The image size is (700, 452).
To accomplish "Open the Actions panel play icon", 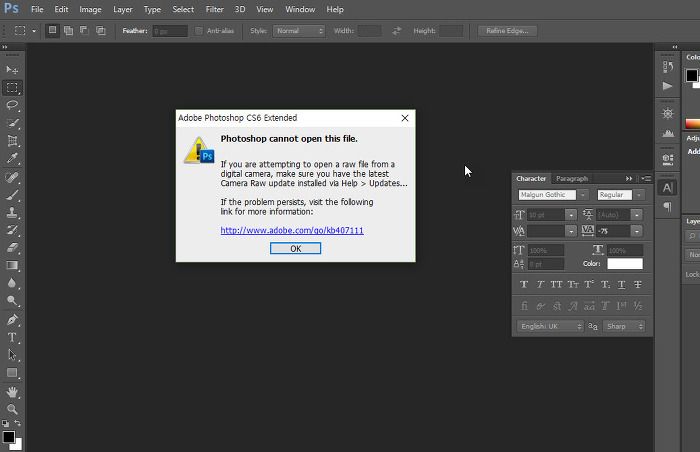I will [668, 86].
